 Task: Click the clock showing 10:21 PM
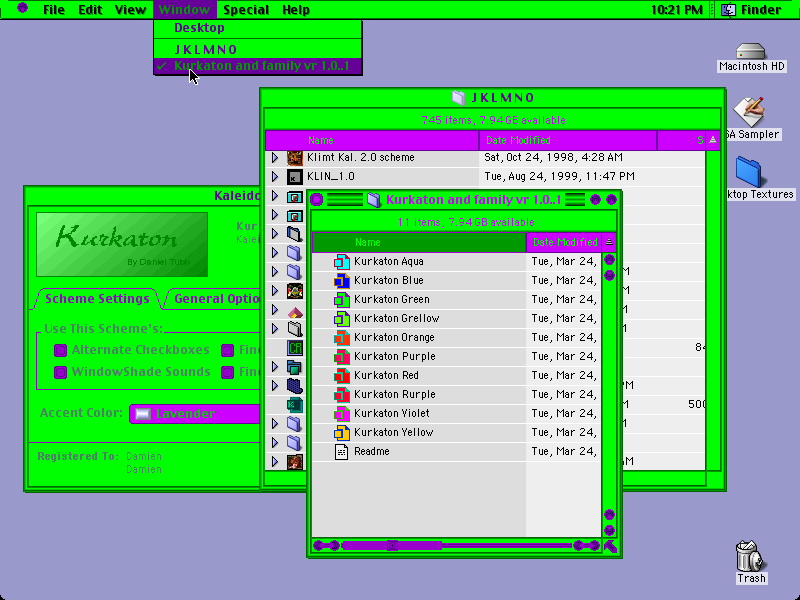(x=677, y=10)
